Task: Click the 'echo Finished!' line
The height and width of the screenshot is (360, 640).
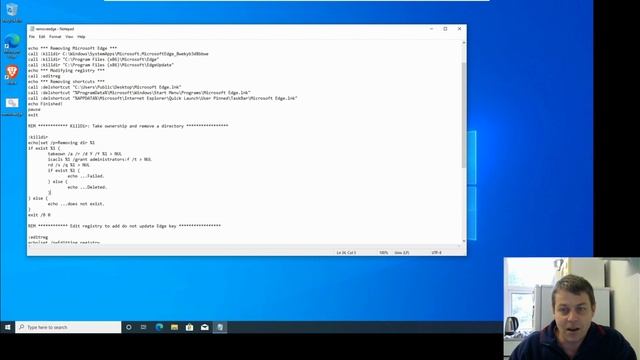Action: click(x=45, y=104)
